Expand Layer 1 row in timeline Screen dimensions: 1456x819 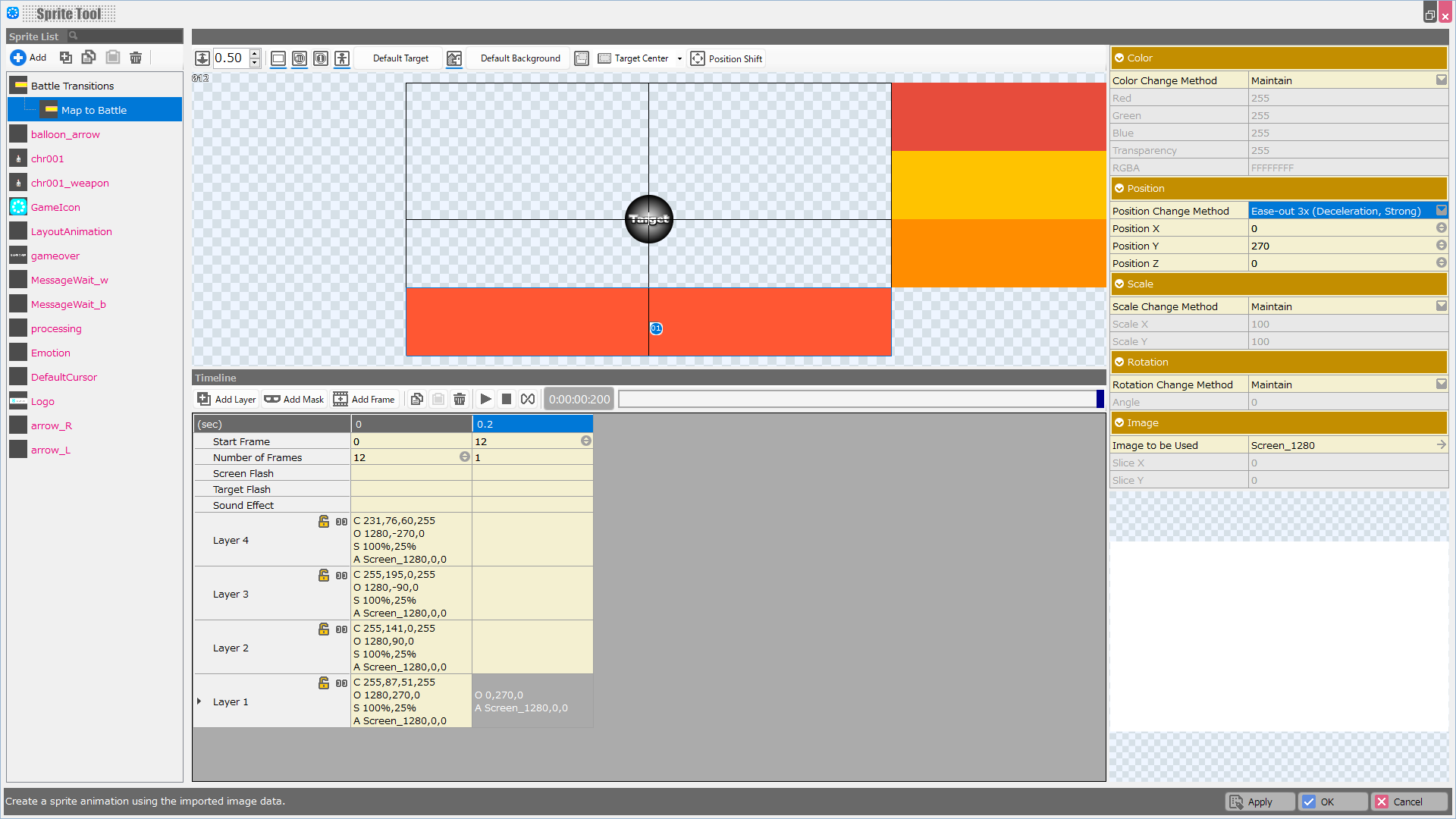199,701
